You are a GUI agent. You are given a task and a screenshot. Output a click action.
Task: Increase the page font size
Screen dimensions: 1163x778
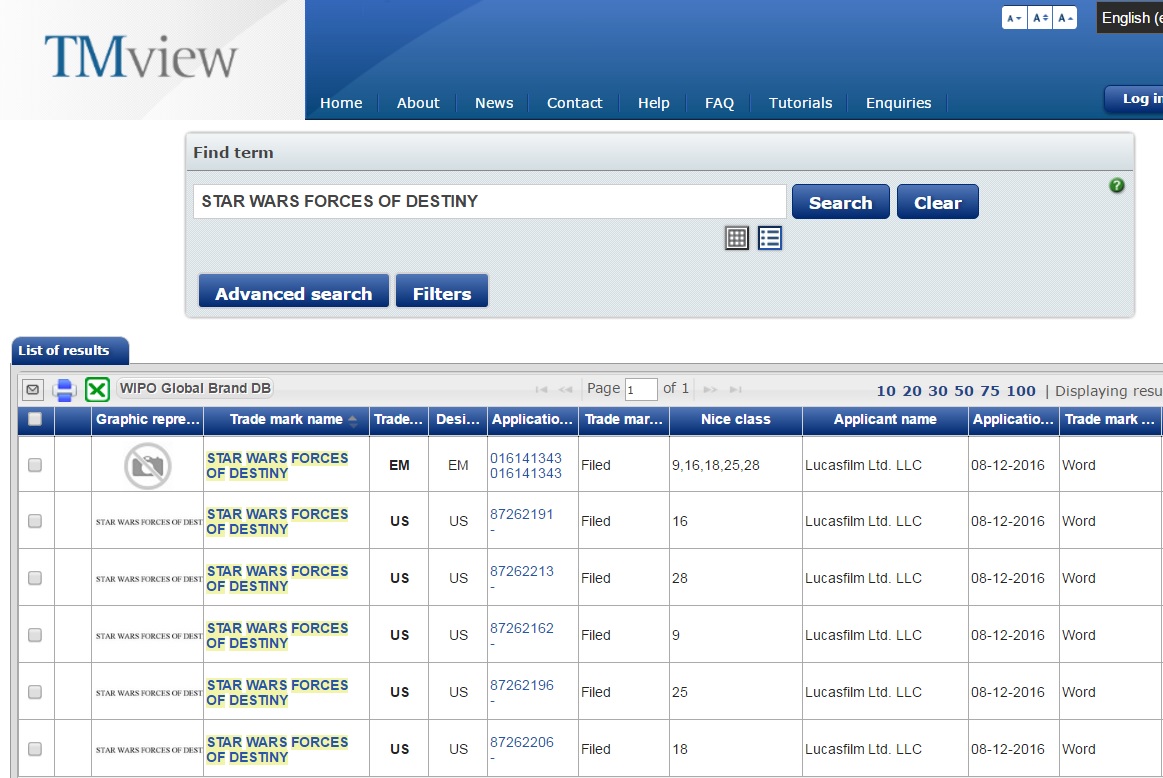[1065, 18]
